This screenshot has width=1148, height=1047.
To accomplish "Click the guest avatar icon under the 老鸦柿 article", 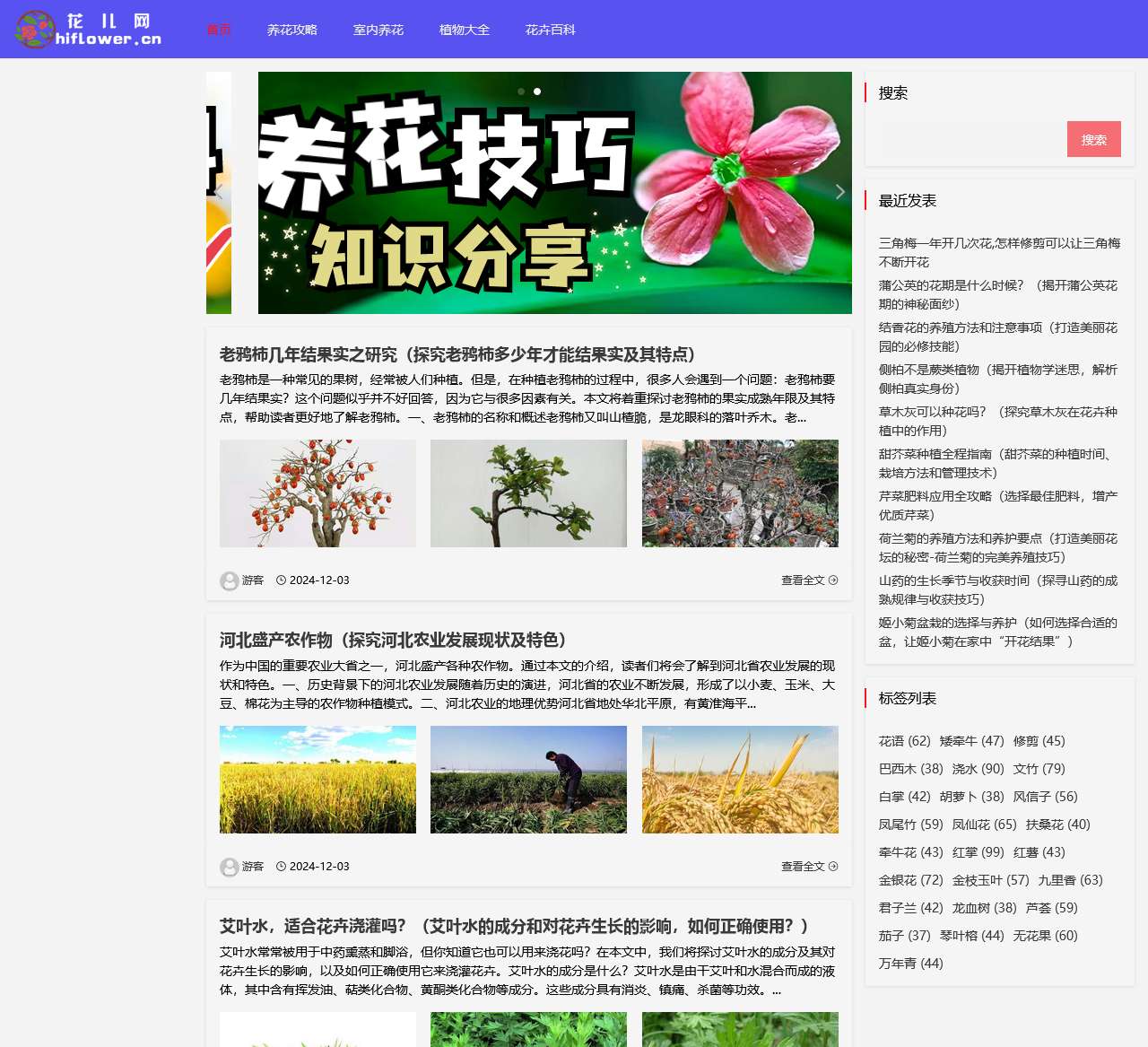I will click(x=229, y=580).
